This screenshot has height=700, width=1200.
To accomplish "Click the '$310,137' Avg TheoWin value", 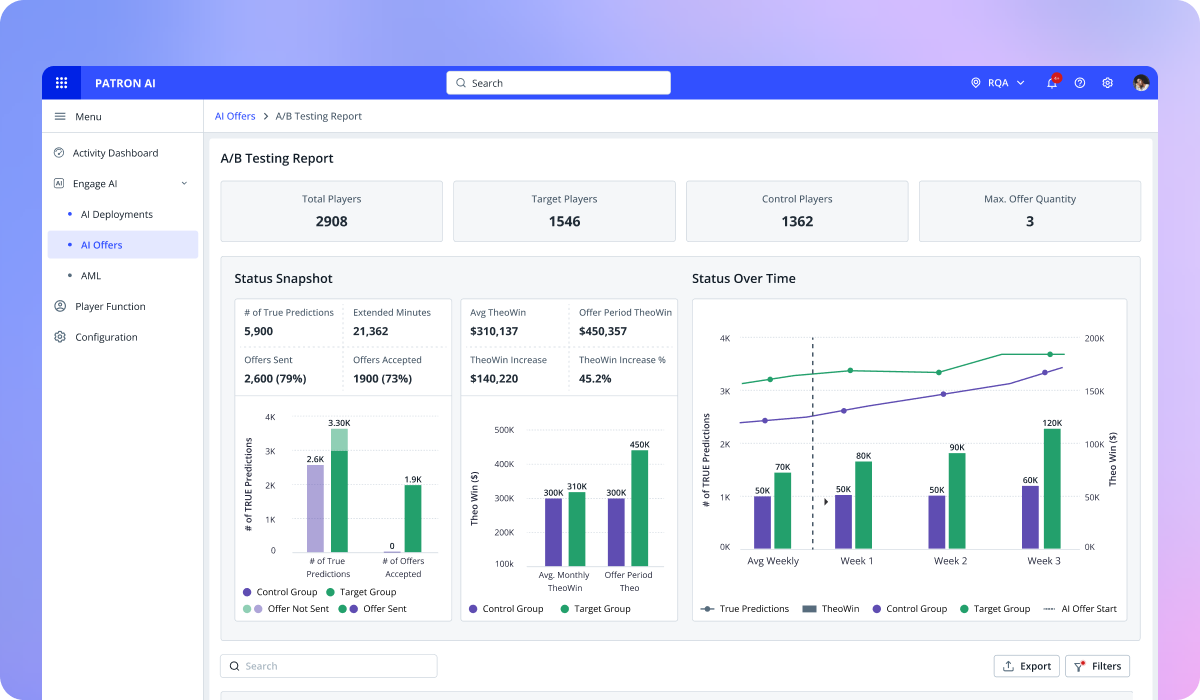I will (x=494, y=331).
